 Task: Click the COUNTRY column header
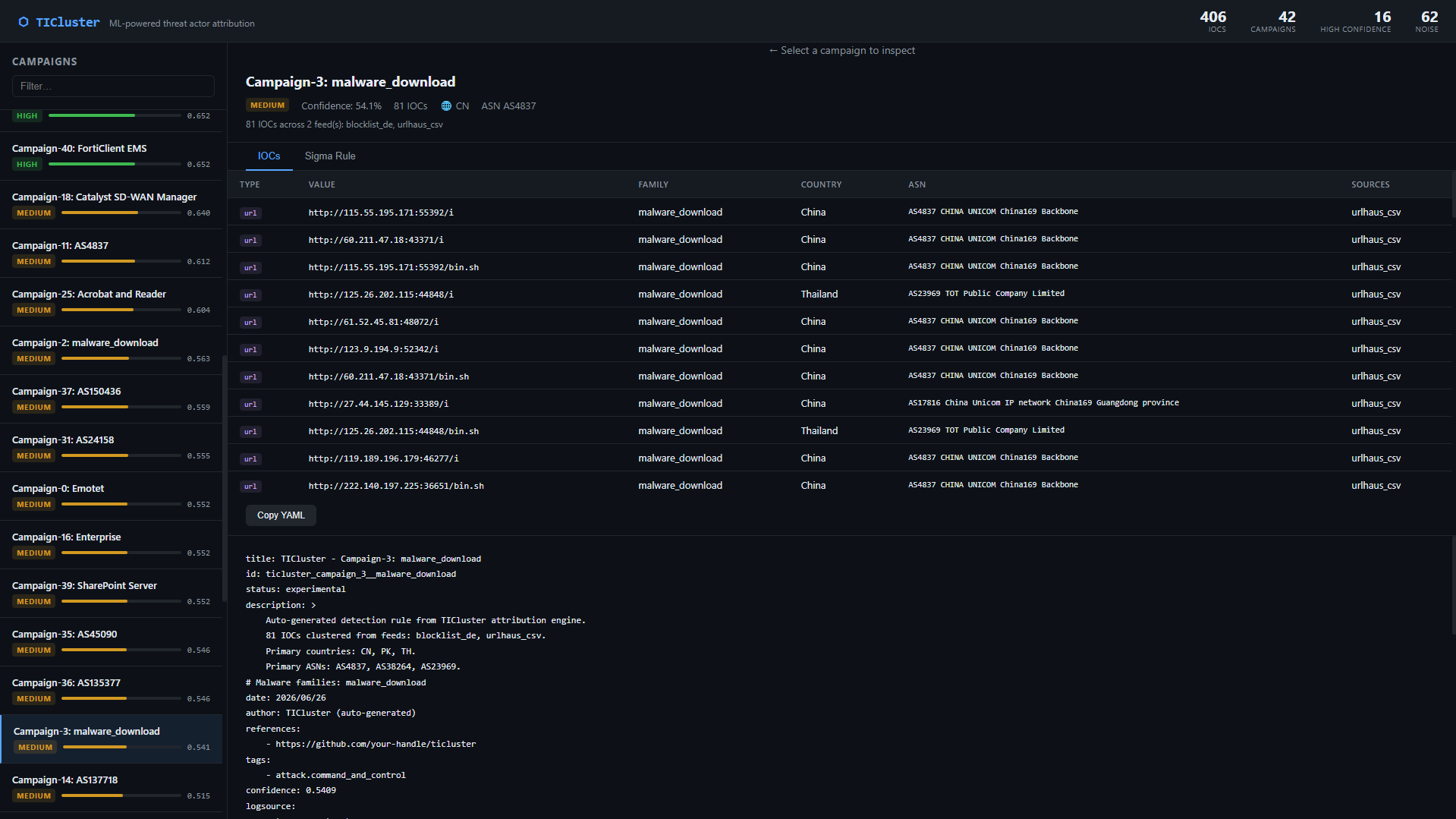pos(821,184)
